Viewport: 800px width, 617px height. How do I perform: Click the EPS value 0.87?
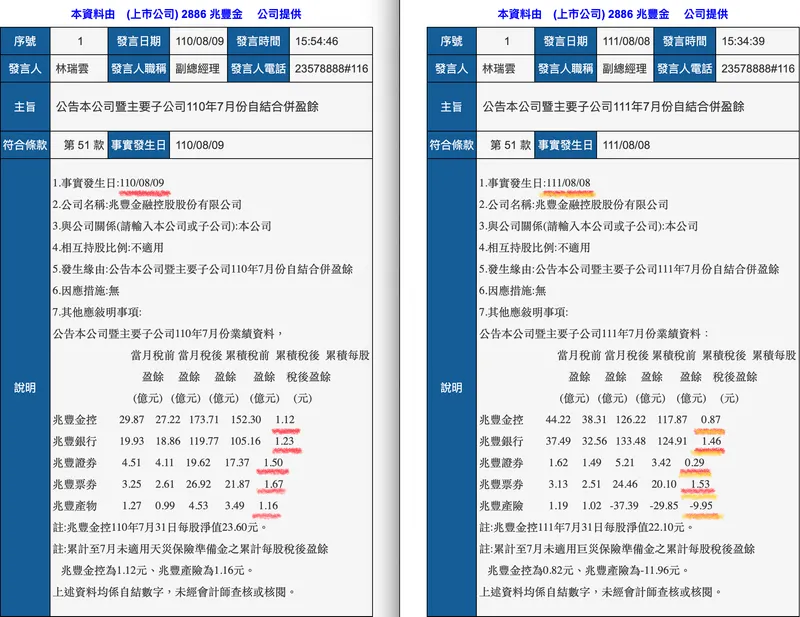point(711,419)
